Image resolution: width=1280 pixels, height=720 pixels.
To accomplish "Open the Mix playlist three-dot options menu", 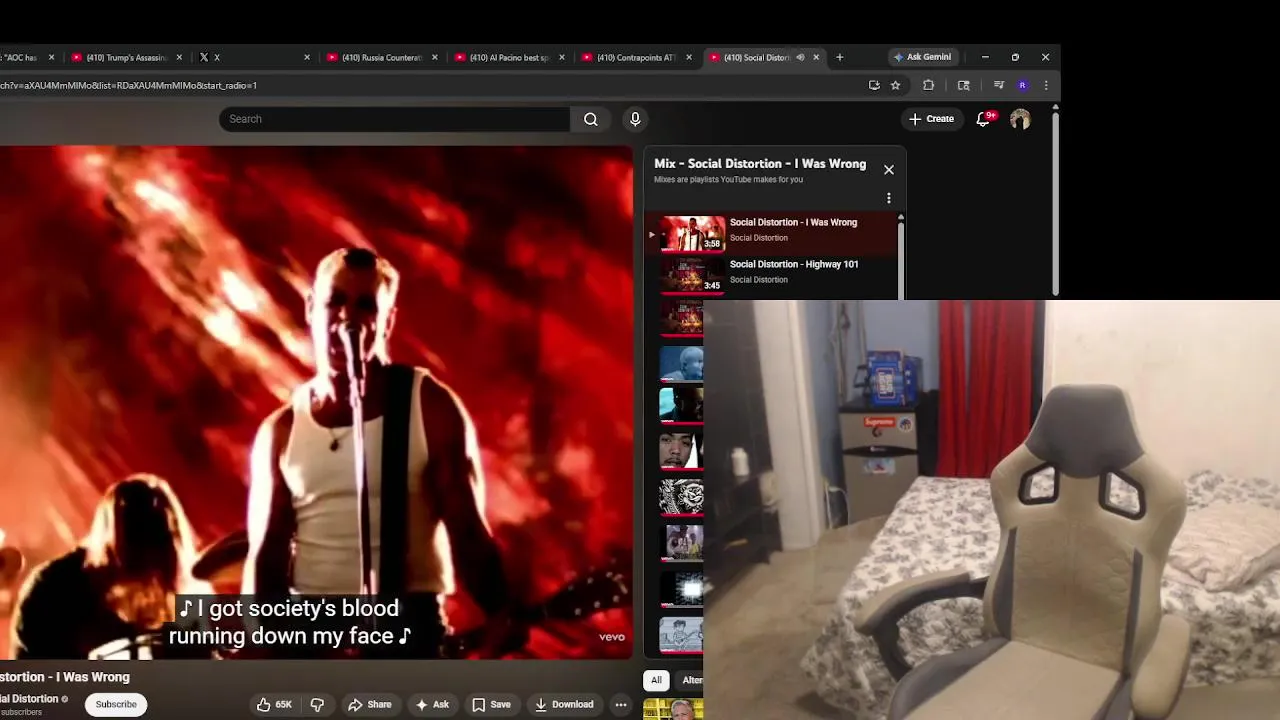I will pyautogui.click(x=889, y=198).
